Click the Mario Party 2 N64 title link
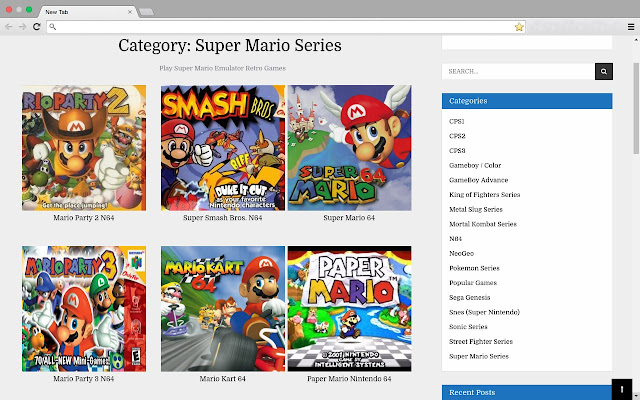Image resolution: width=640 pixels, height=400 pixels. [84, 218]
